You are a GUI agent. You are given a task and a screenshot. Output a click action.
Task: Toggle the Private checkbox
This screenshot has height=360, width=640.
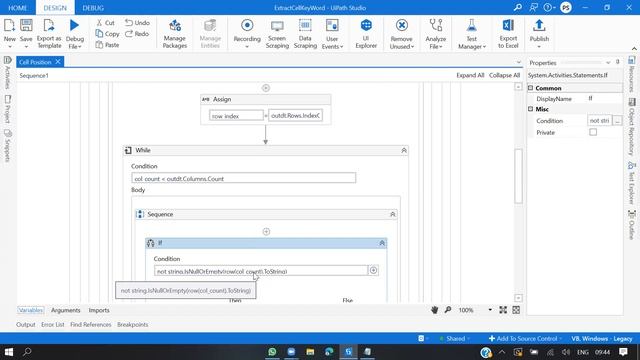(593, 132)
